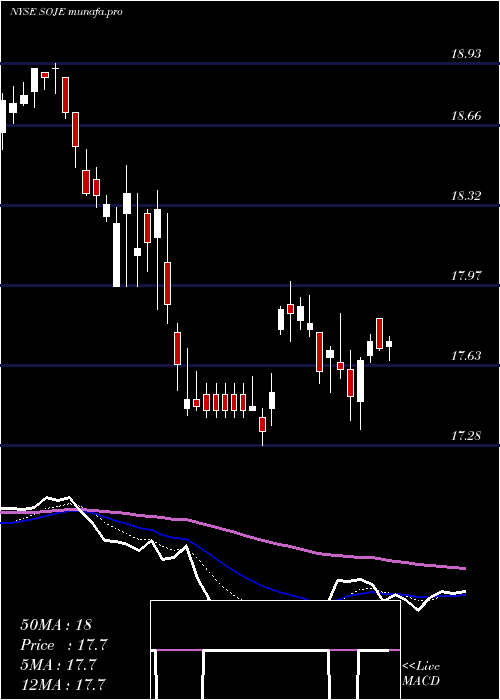The height and width of the screenshot is (700, 500).
Task: Click the '5MA : 17.7' reading
Action: coord(58,665)
